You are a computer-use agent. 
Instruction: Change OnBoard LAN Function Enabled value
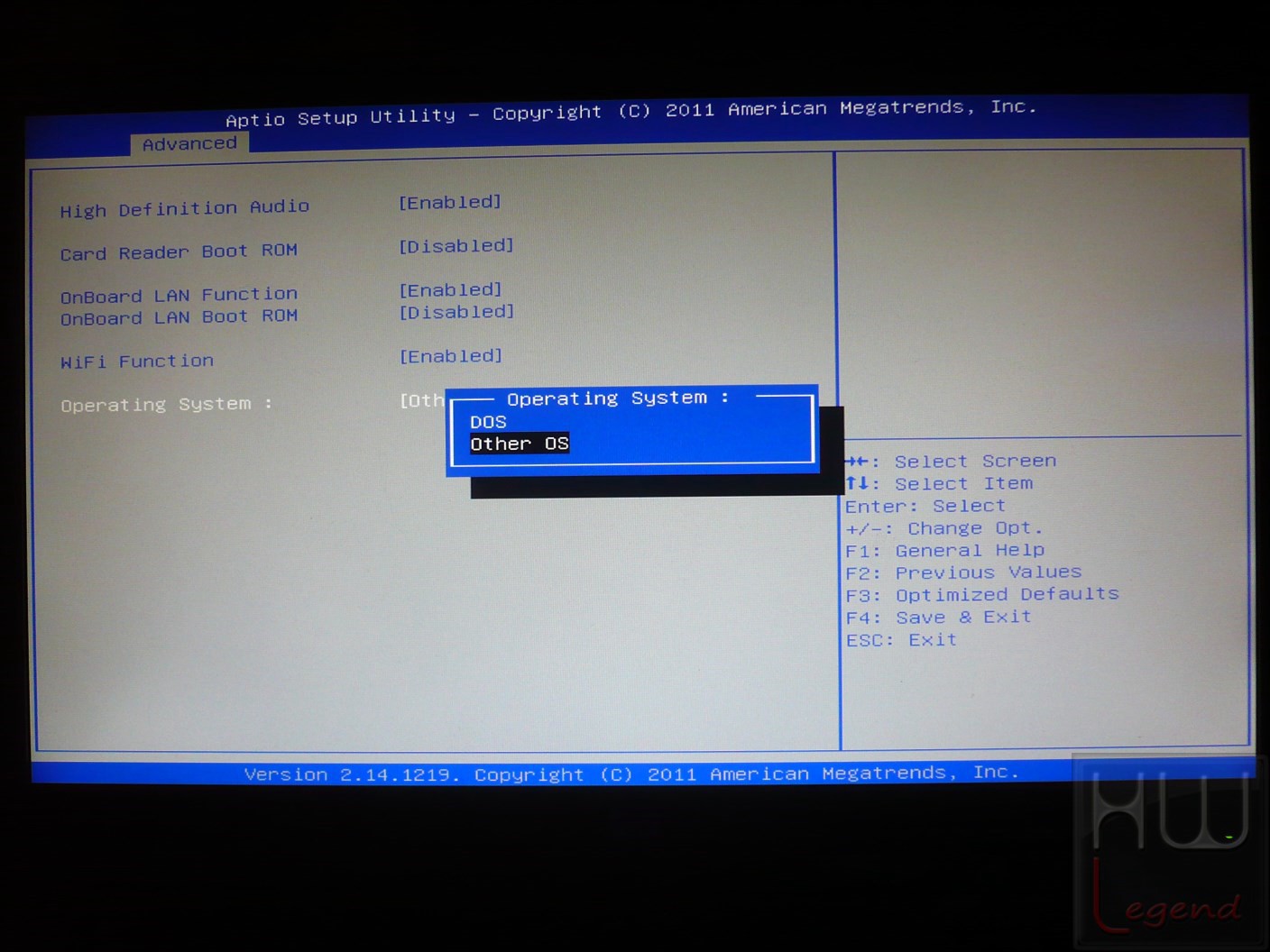pyautogui.click(x=450, y=289)
